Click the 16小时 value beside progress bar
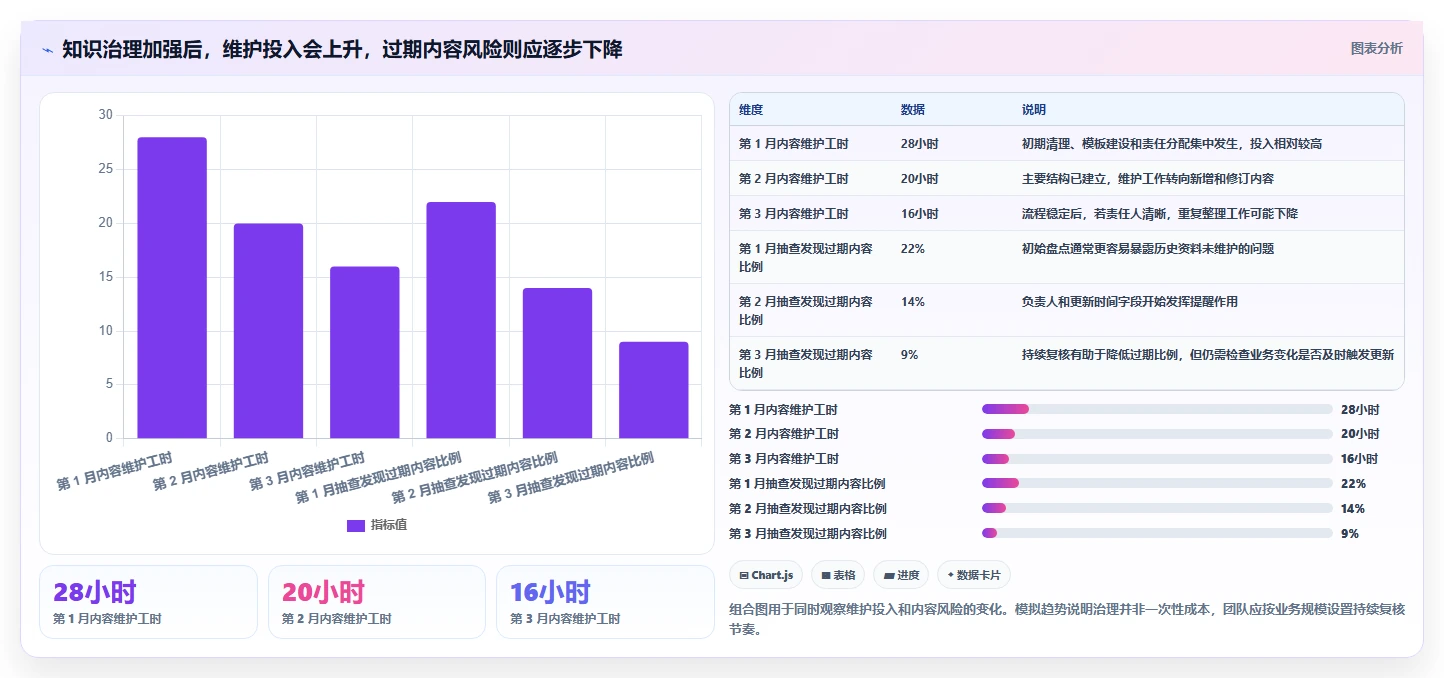This screenshot has width=1444, height=678. tap(1360, 459)
